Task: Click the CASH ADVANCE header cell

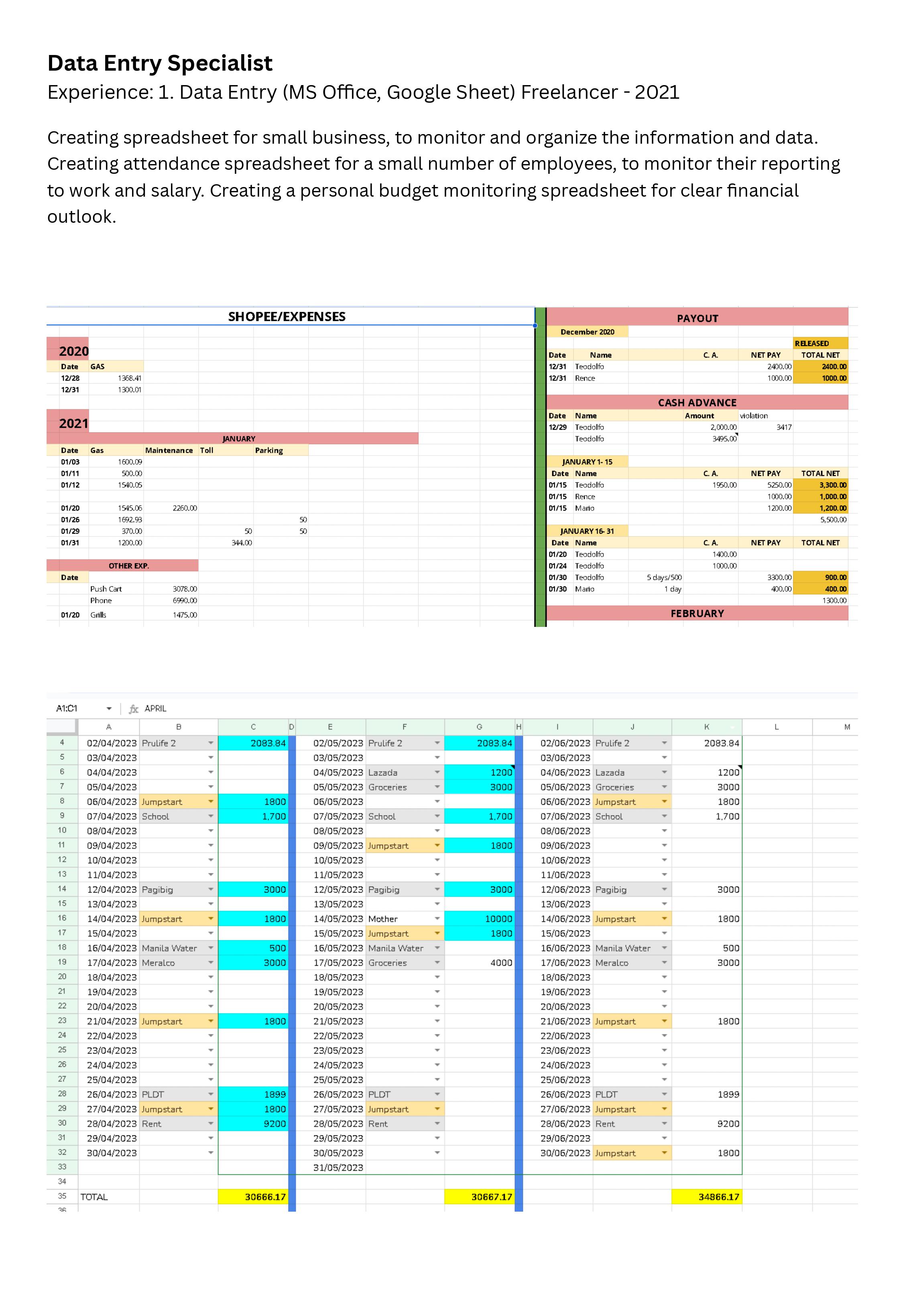Action: tap(697, 403)
